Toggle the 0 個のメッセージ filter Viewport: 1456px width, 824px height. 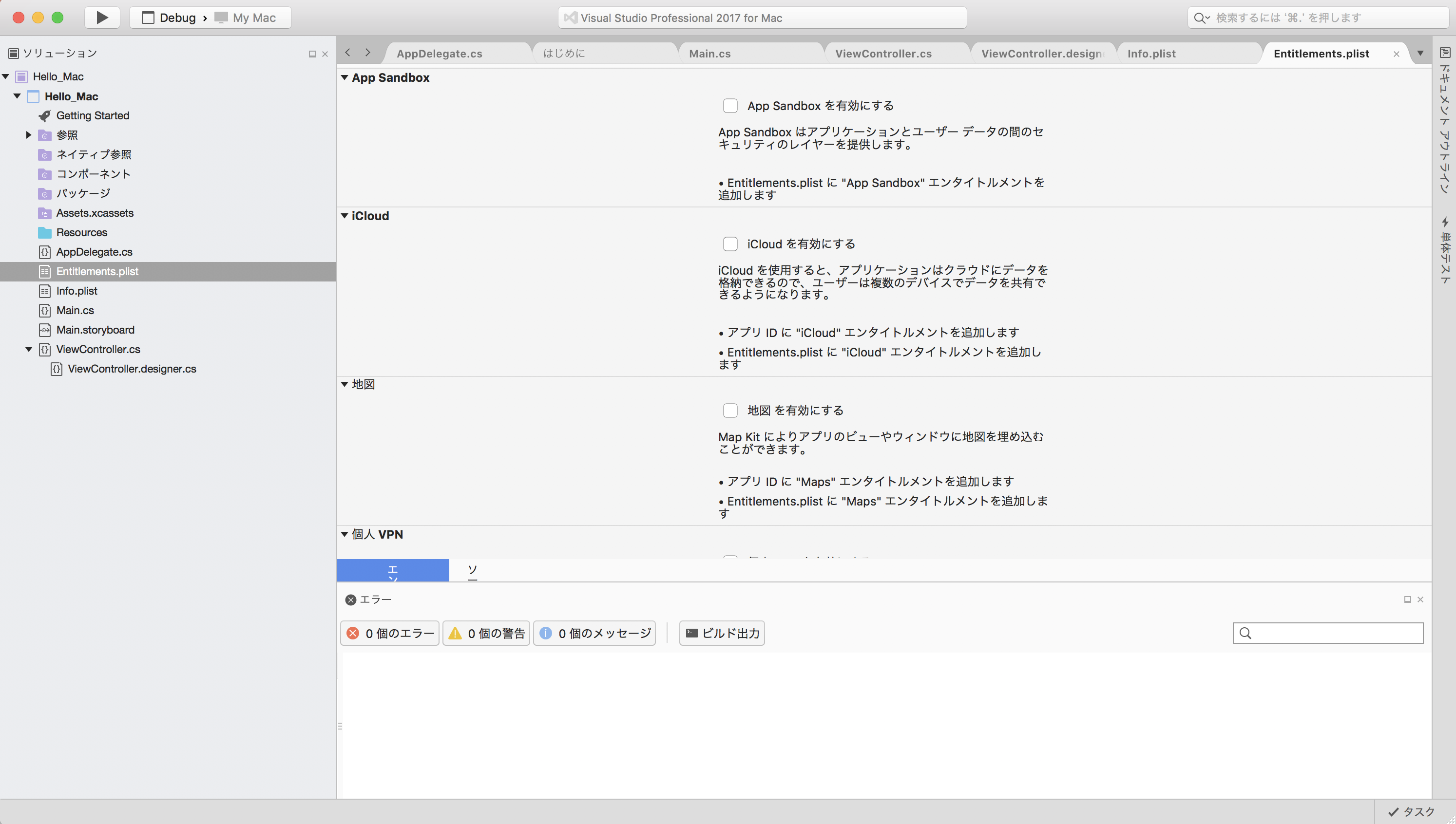pyautogui.click(x=594, y=633)
